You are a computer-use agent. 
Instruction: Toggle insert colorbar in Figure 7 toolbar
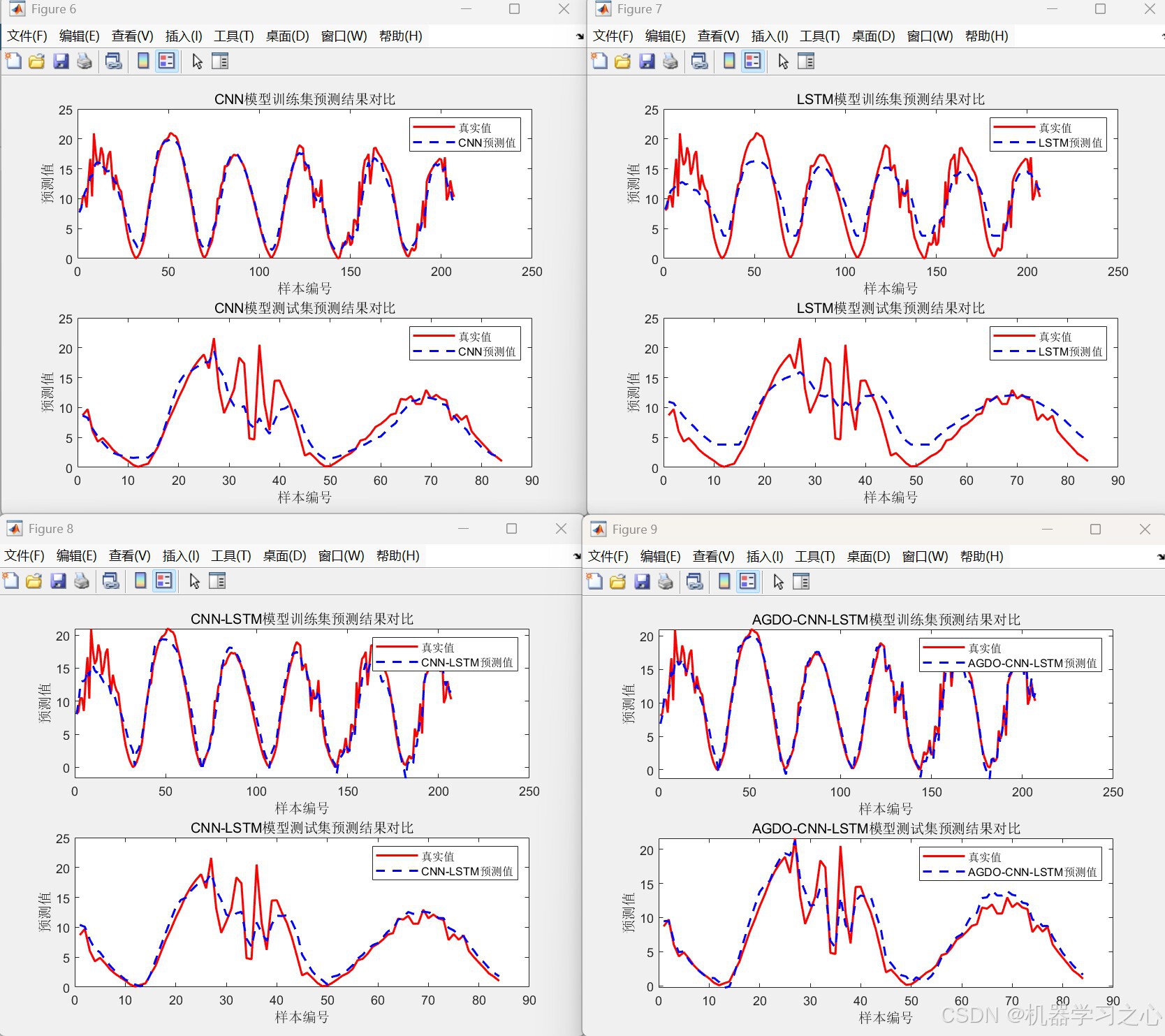[x=729, y=61]
